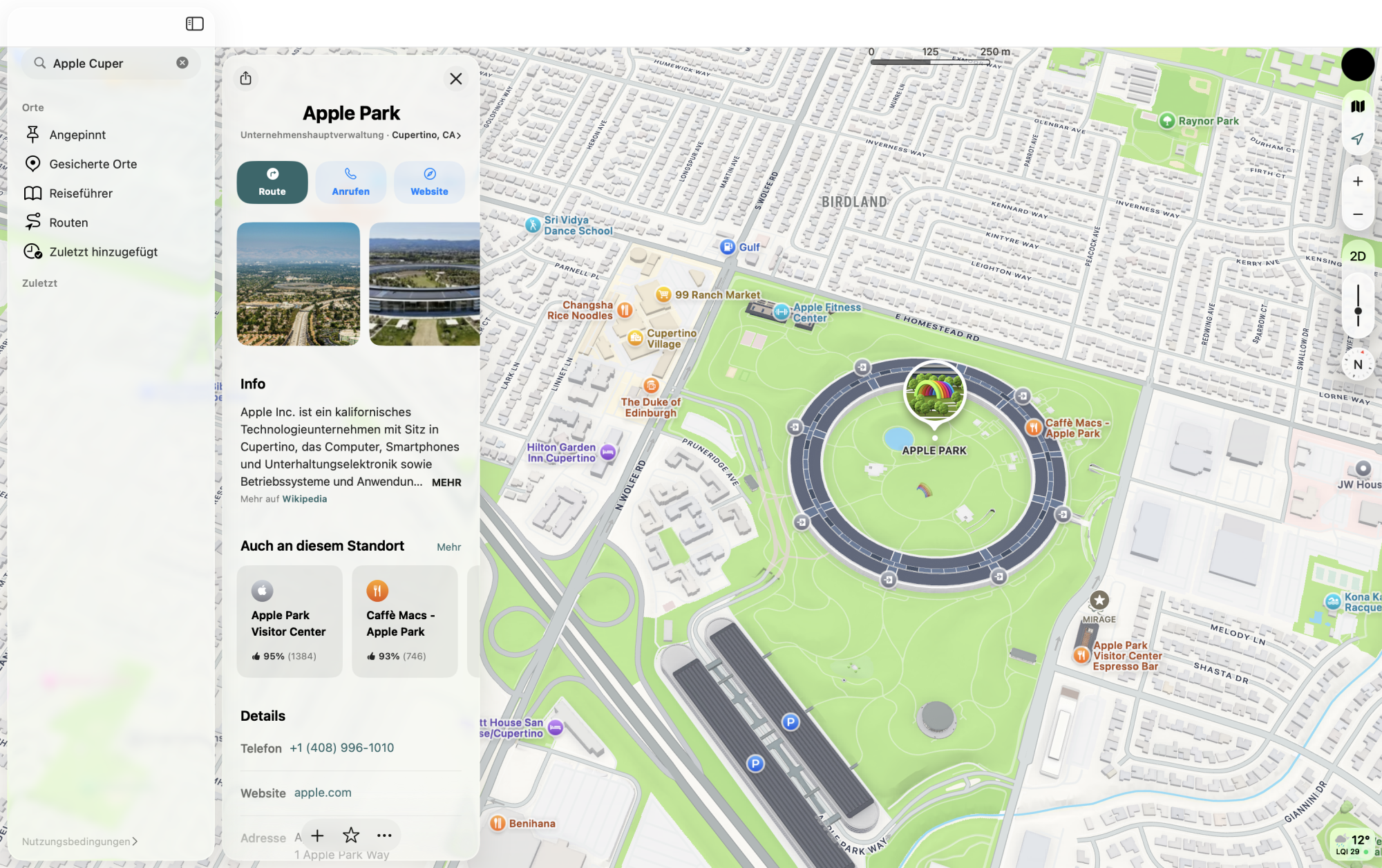1382x868 pixels.
Task: Open map mode selector icon
Action: coord(1357,106)
